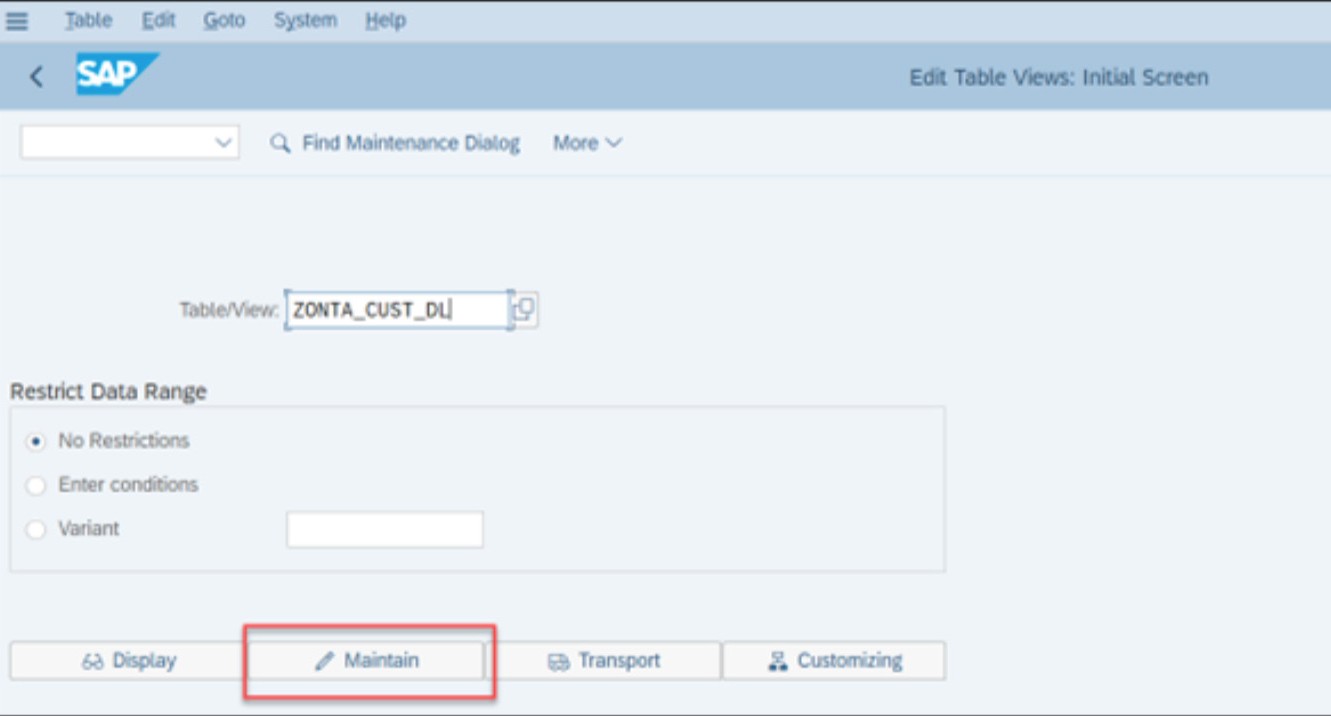Open the System menu

[x=305, y=20]
